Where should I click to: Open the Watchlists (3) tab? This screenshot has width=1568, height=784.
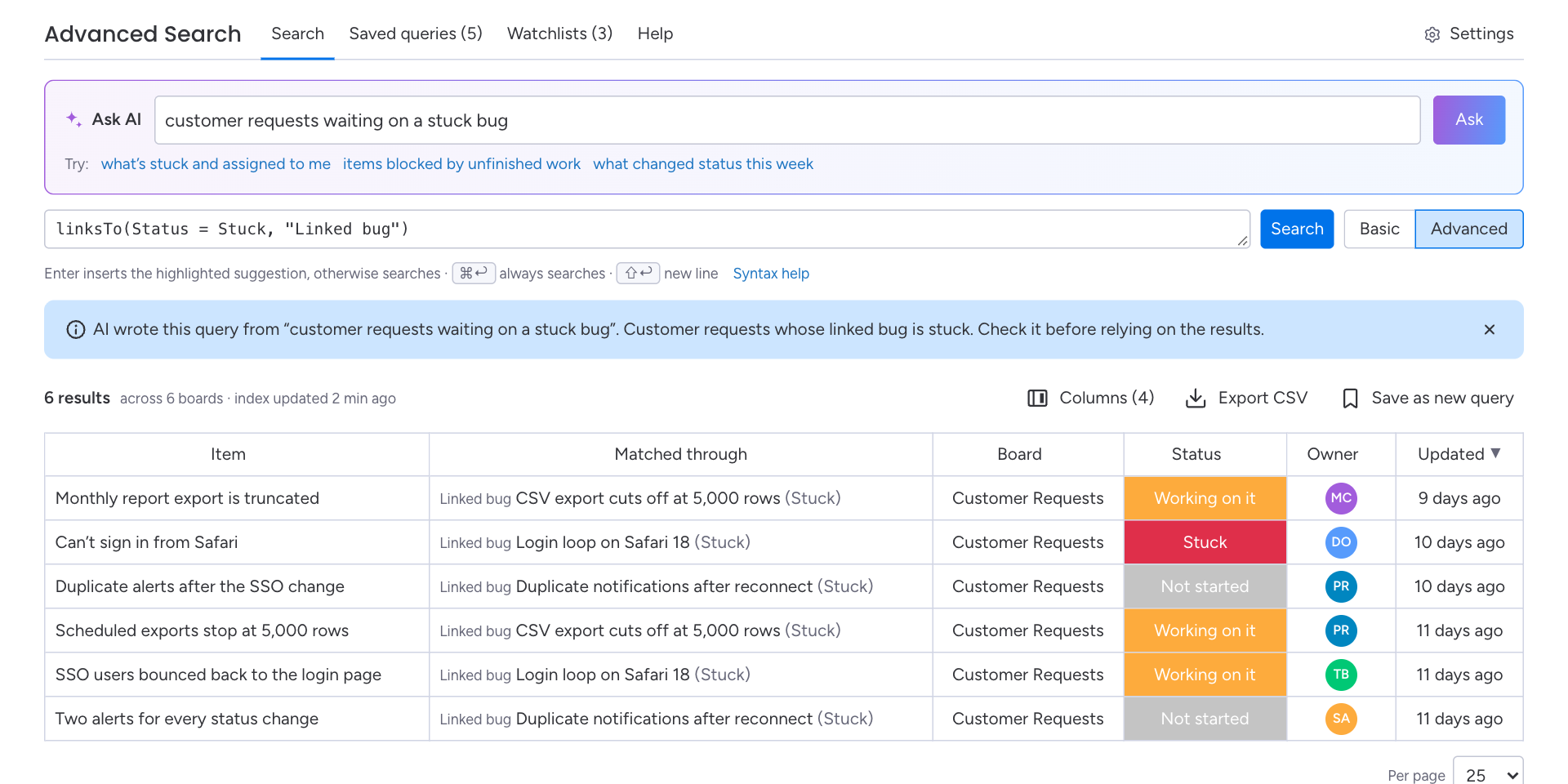pyautogui.click(x=559, y=33)
